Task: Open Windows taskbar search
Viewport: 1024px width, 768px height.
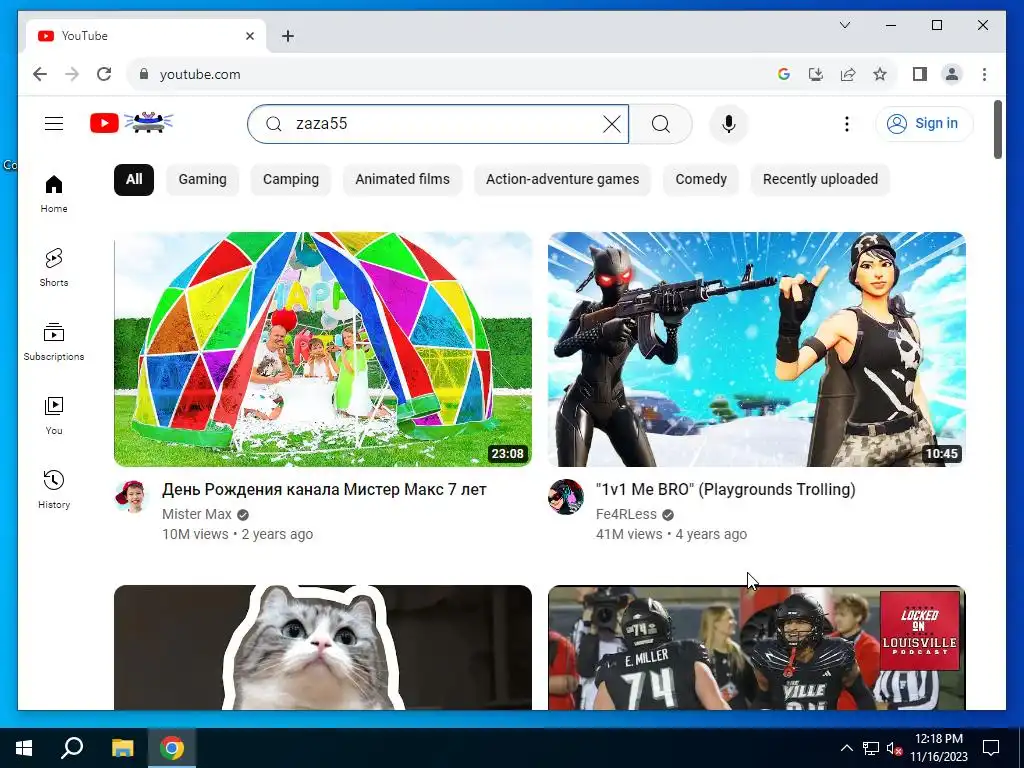Action: coord(72,748)
